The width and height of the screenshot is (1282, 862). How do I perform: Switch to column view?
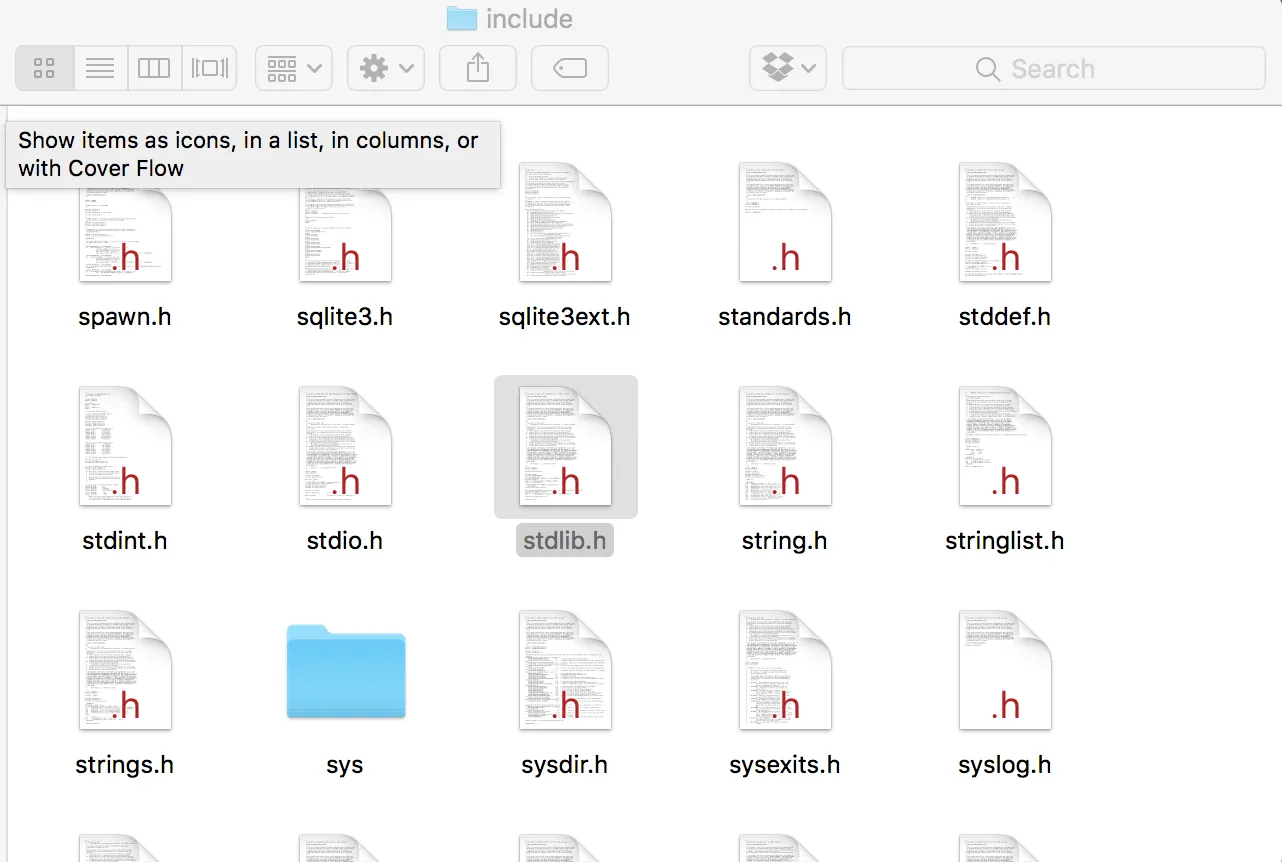(x=154, y=69)
